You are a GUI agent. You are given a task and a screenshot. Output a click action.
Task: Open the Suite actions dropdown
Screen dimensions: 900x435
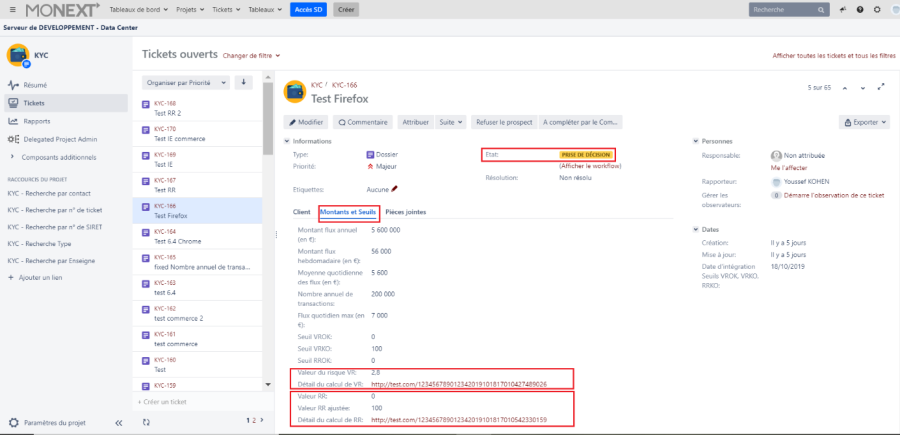pos(451,122)
